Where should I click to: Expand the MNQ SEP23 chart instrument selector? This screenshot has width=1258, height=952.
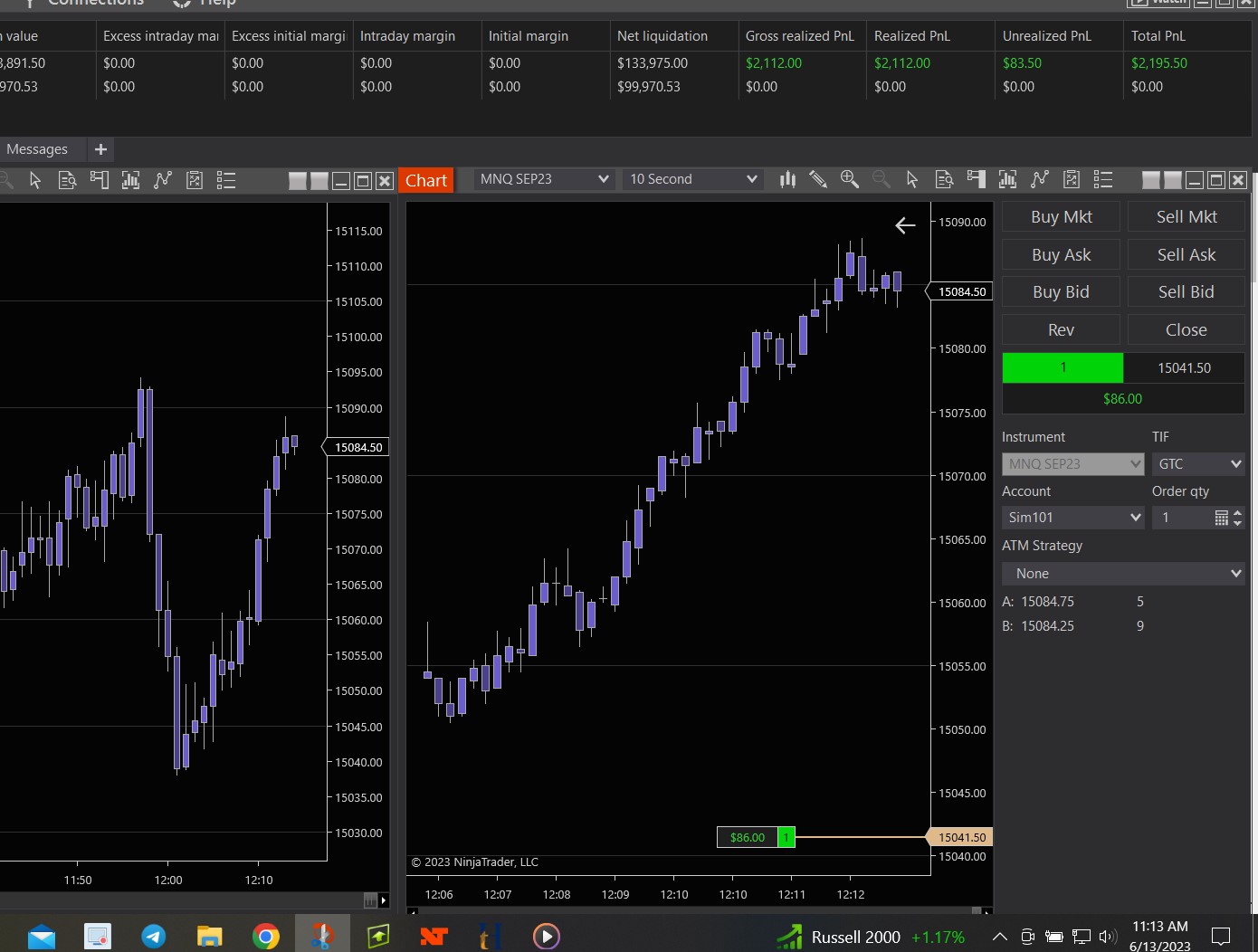coord(544,179)
